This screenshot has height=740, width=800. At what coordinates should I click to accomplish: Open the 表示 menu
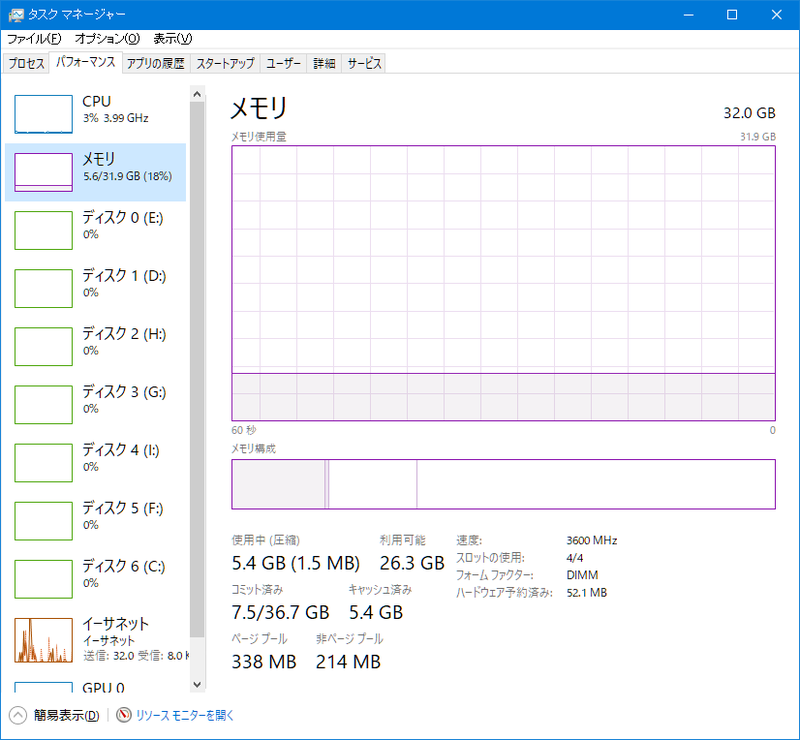pyautogui.click(x=172, y=38)
